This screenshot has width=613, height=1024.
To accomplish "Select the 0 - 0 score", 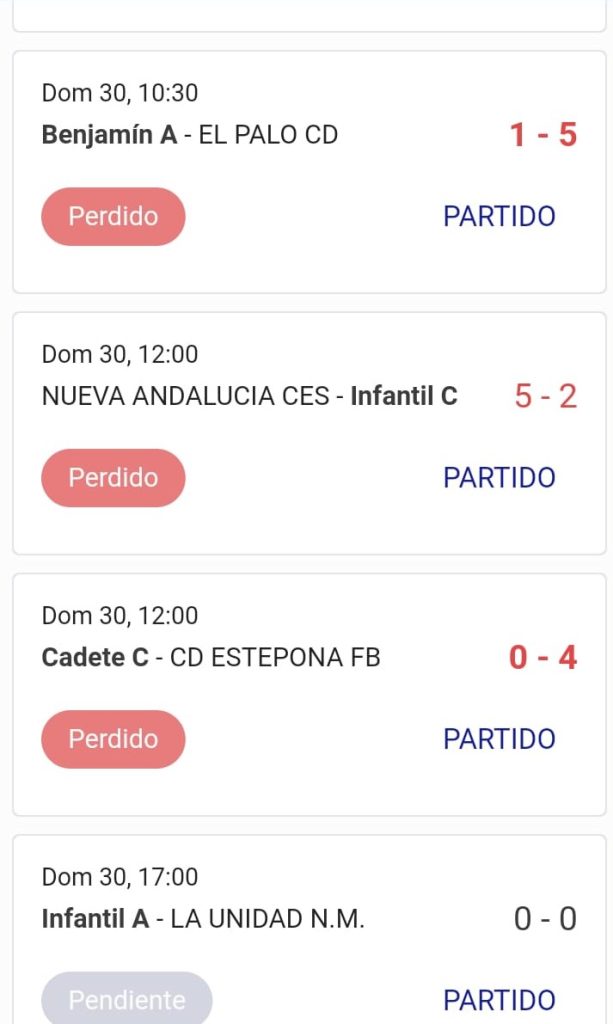I will point(546,918).
